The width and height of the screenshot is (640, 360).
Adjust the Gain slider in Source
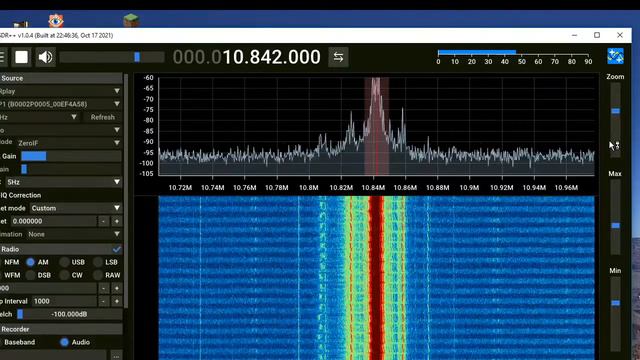point(71,156)
